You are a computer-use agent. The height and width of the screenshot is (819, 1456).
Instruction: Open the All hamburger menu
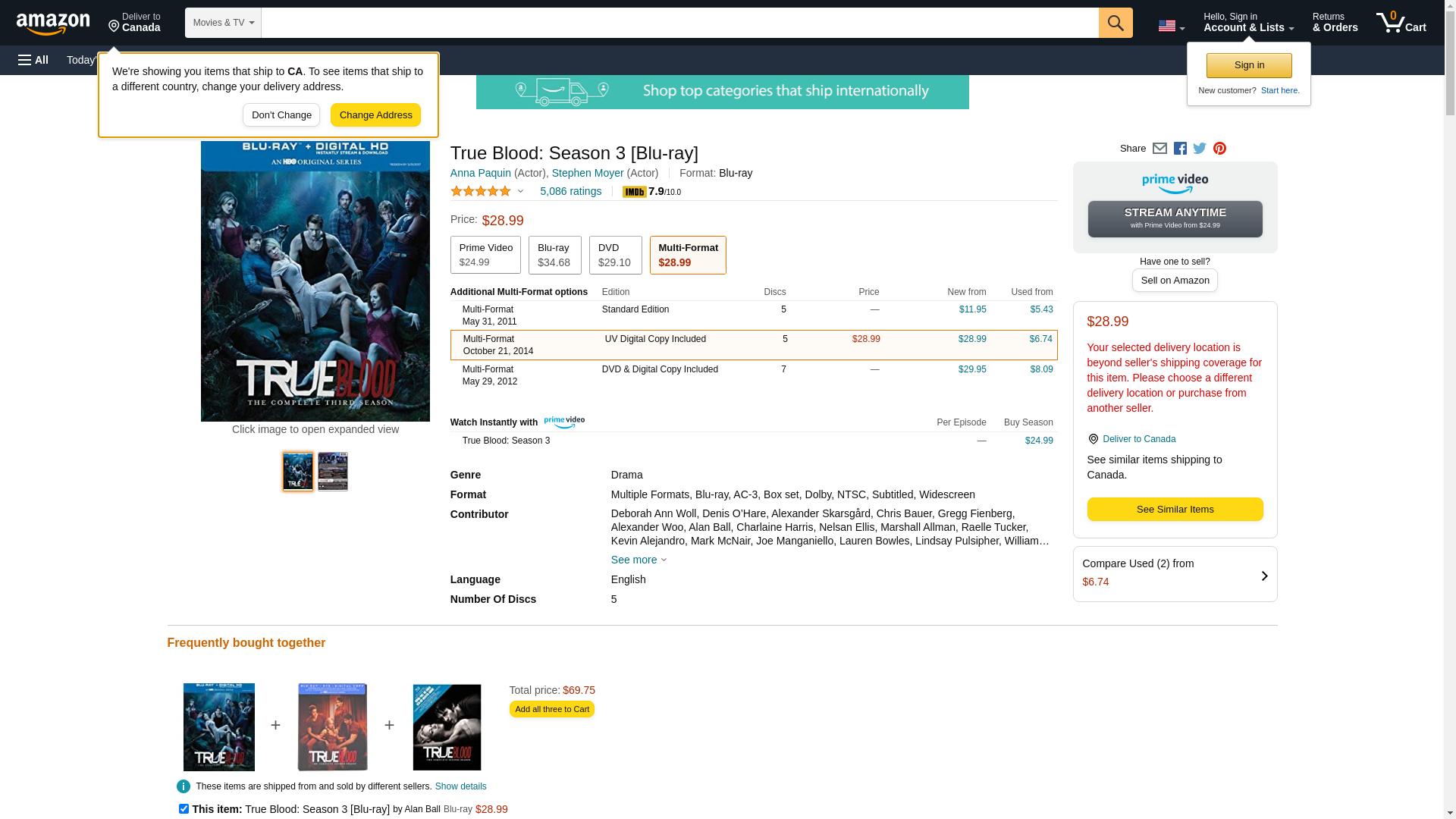[x=33, y=60]
